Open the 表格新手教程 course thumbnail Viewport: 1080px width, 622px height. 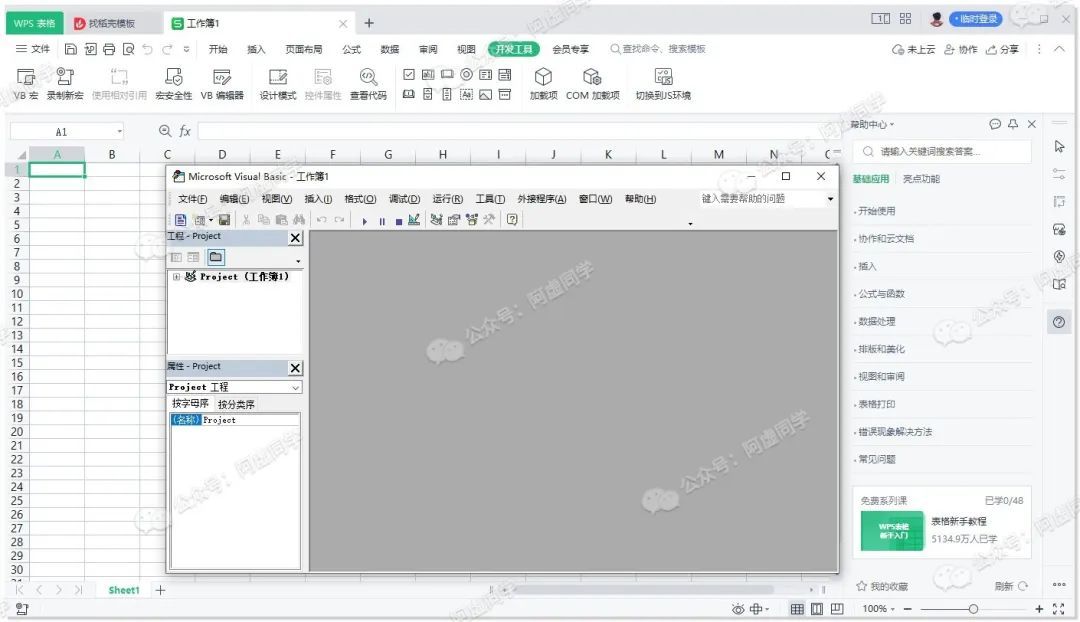pos(892,530)
